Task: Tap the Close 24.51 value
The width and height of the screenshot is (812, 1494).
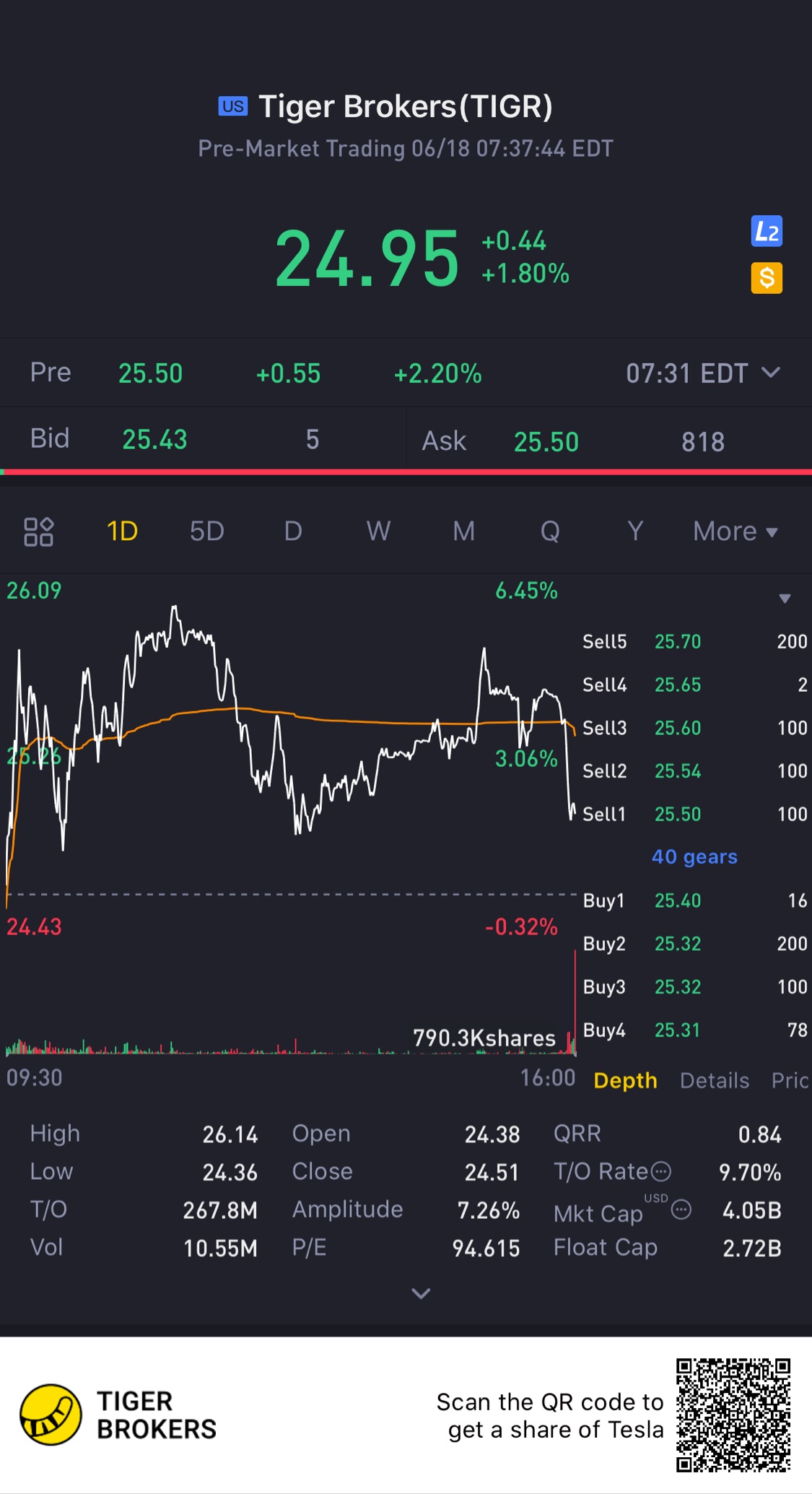Action: 492,1172
